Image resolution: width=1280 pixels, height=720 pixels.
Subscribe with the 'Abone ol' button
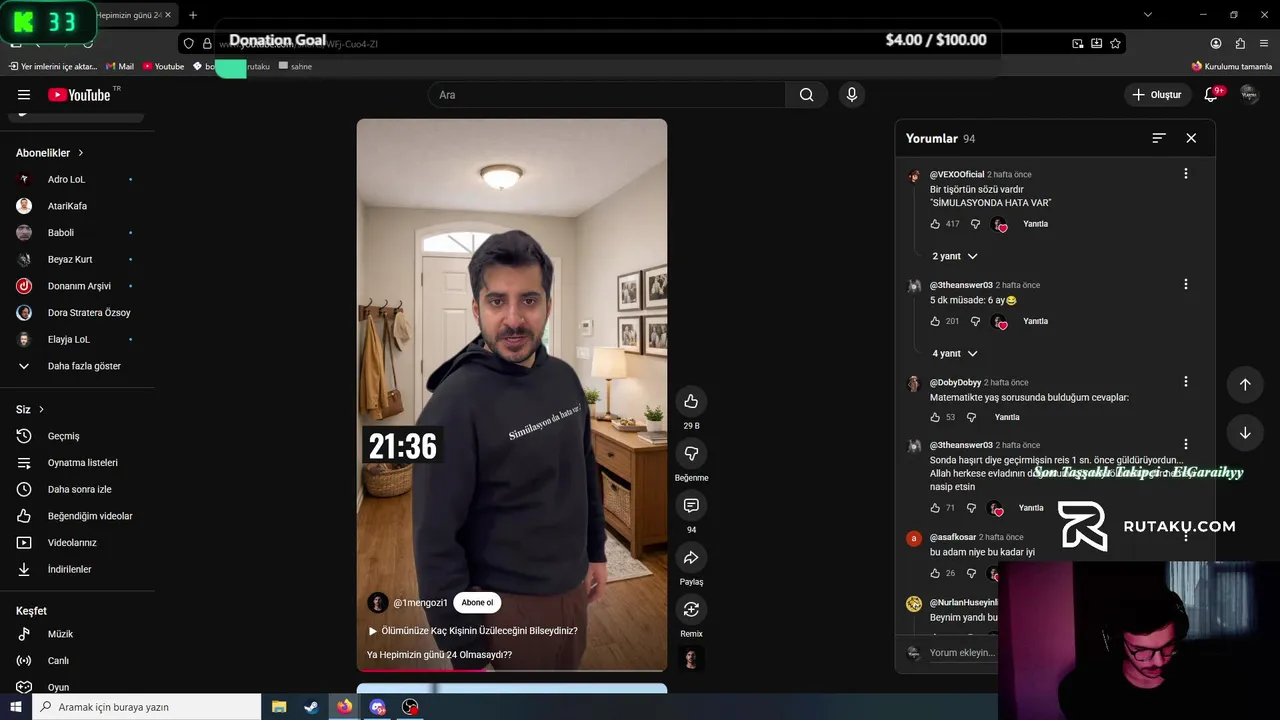(477, 603)
